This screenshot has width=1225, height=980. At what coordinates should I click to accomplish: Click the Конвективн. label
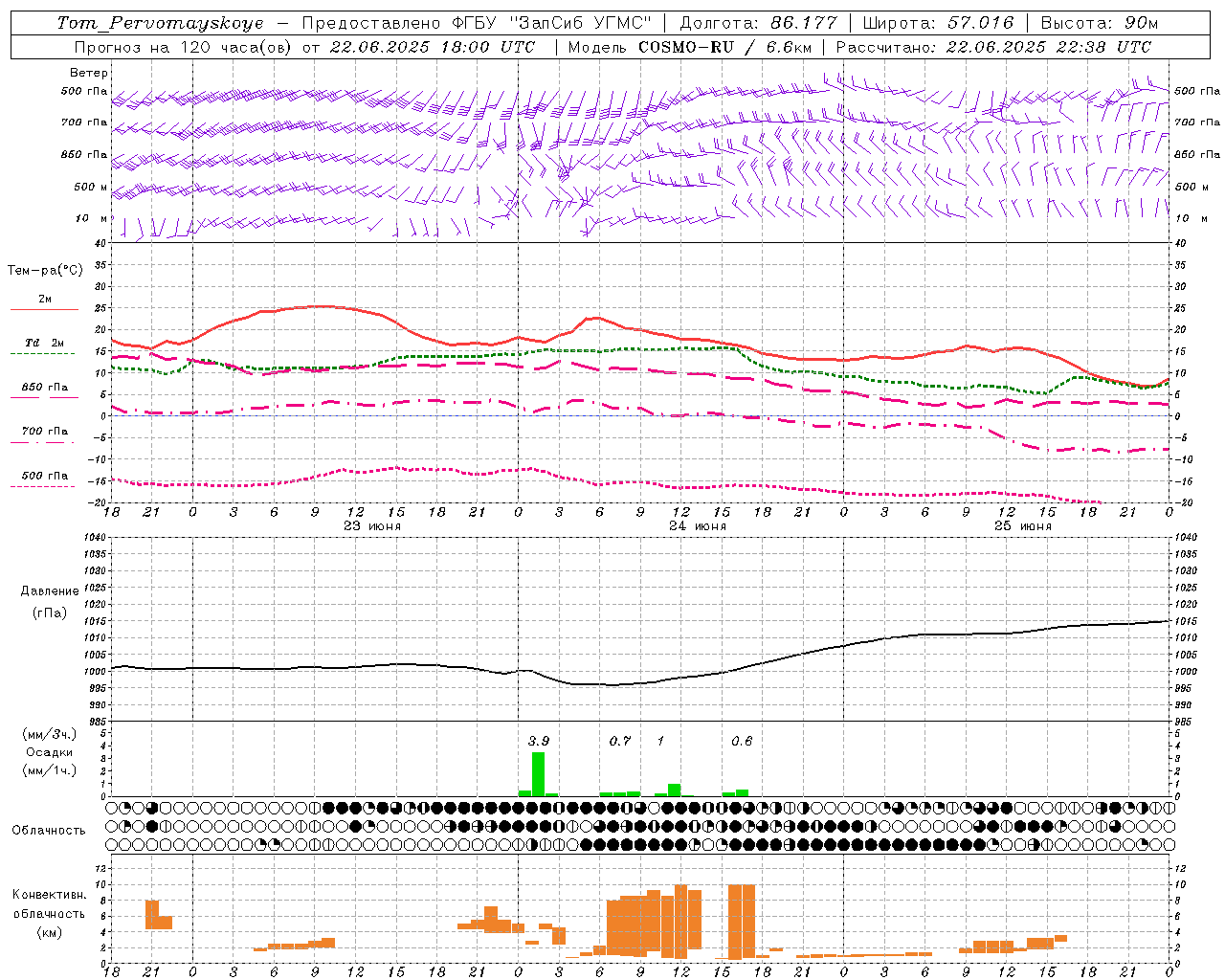[x=50, y=895]
